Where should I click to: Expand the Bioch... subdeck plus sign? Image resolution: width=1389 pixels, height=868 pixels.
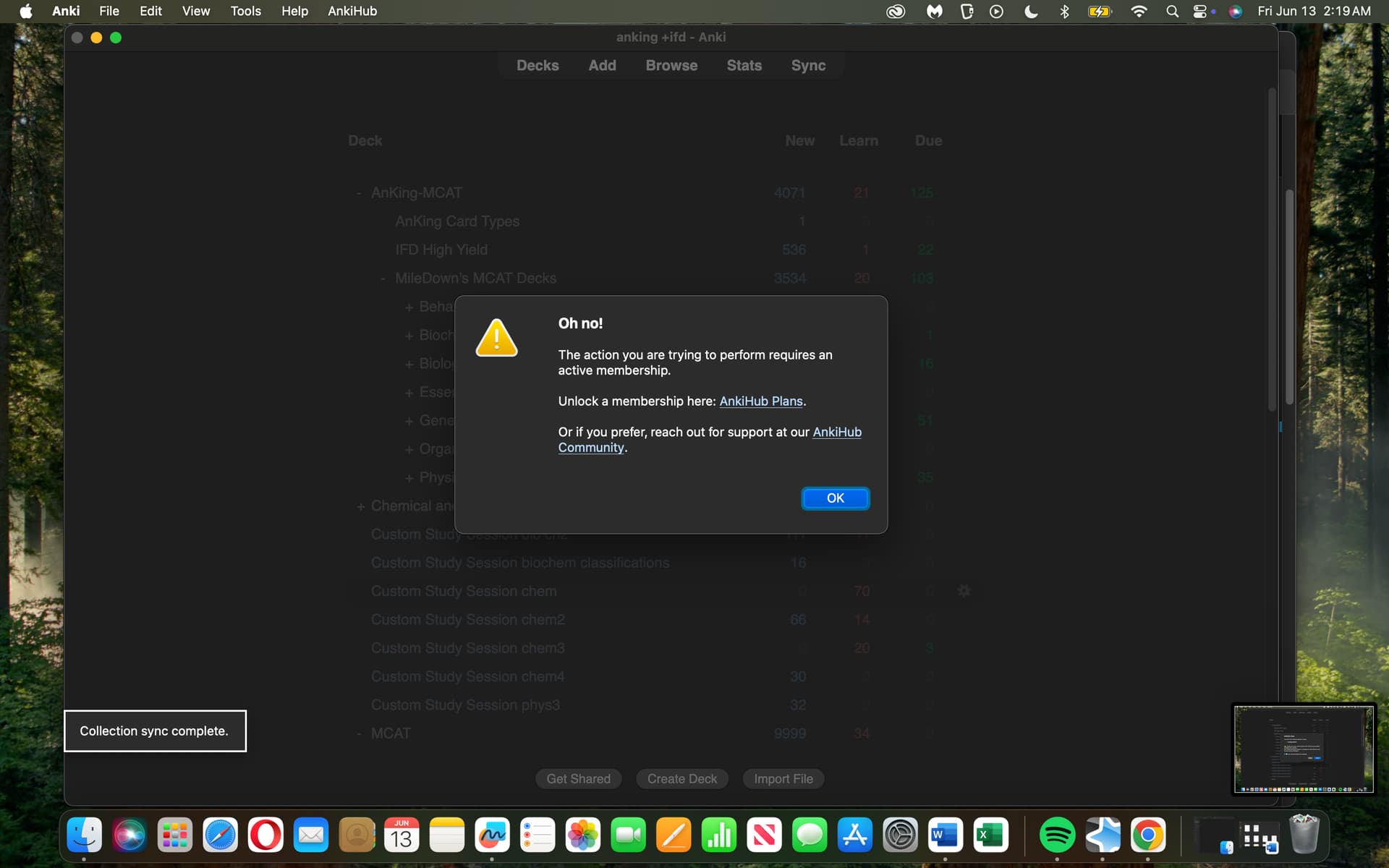coord(409,336)
